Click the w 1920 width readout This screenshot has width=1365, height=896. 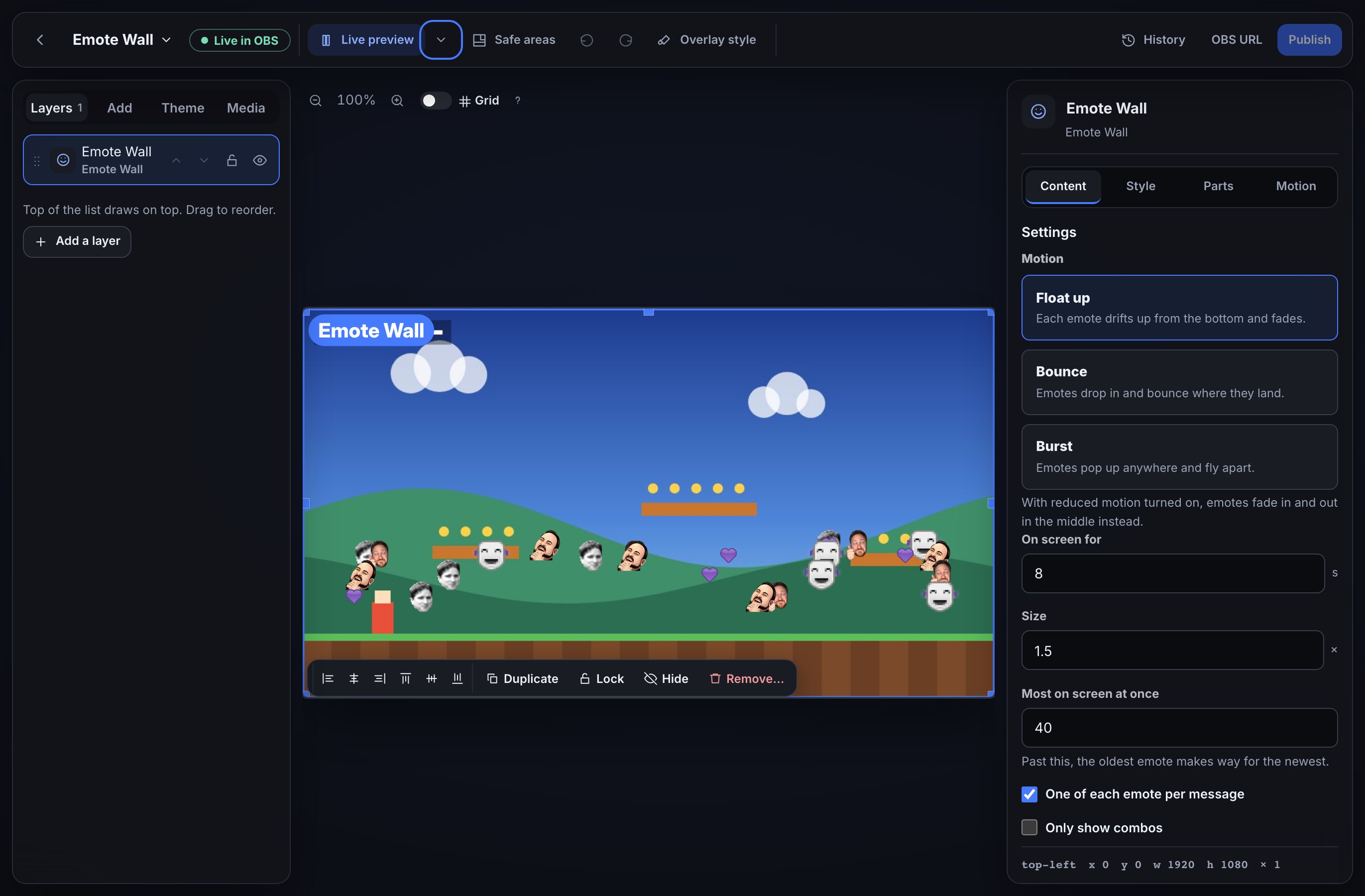click(x=1173, y=865)
